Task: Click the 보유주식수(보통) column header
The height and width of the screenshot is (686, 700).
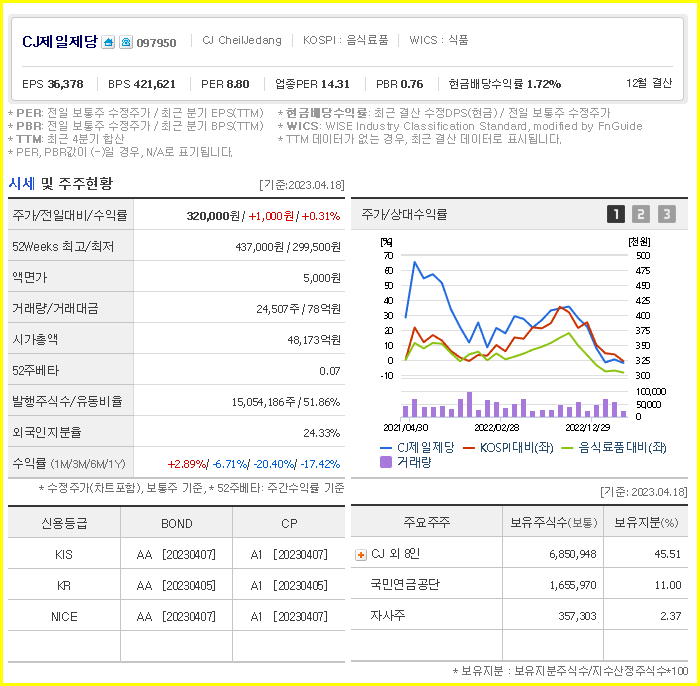Action: [554, 522]
